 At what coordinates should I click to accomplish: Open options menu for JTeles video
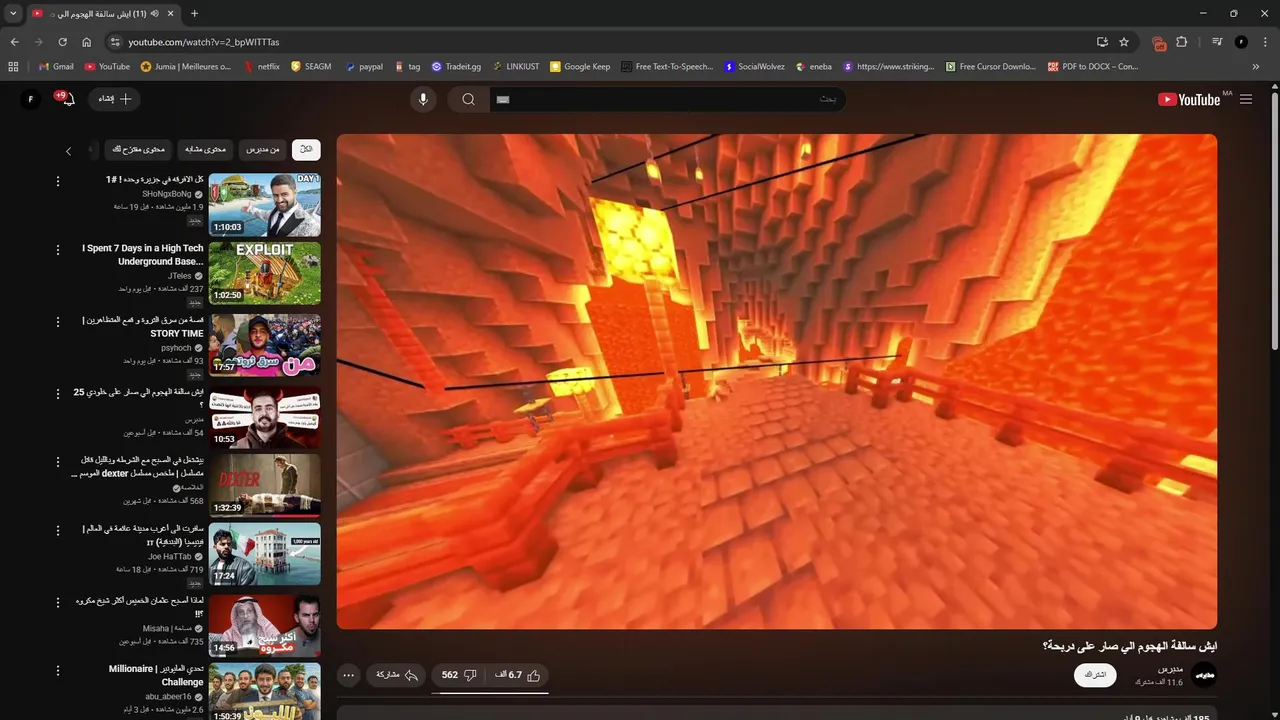click(58, 249)
